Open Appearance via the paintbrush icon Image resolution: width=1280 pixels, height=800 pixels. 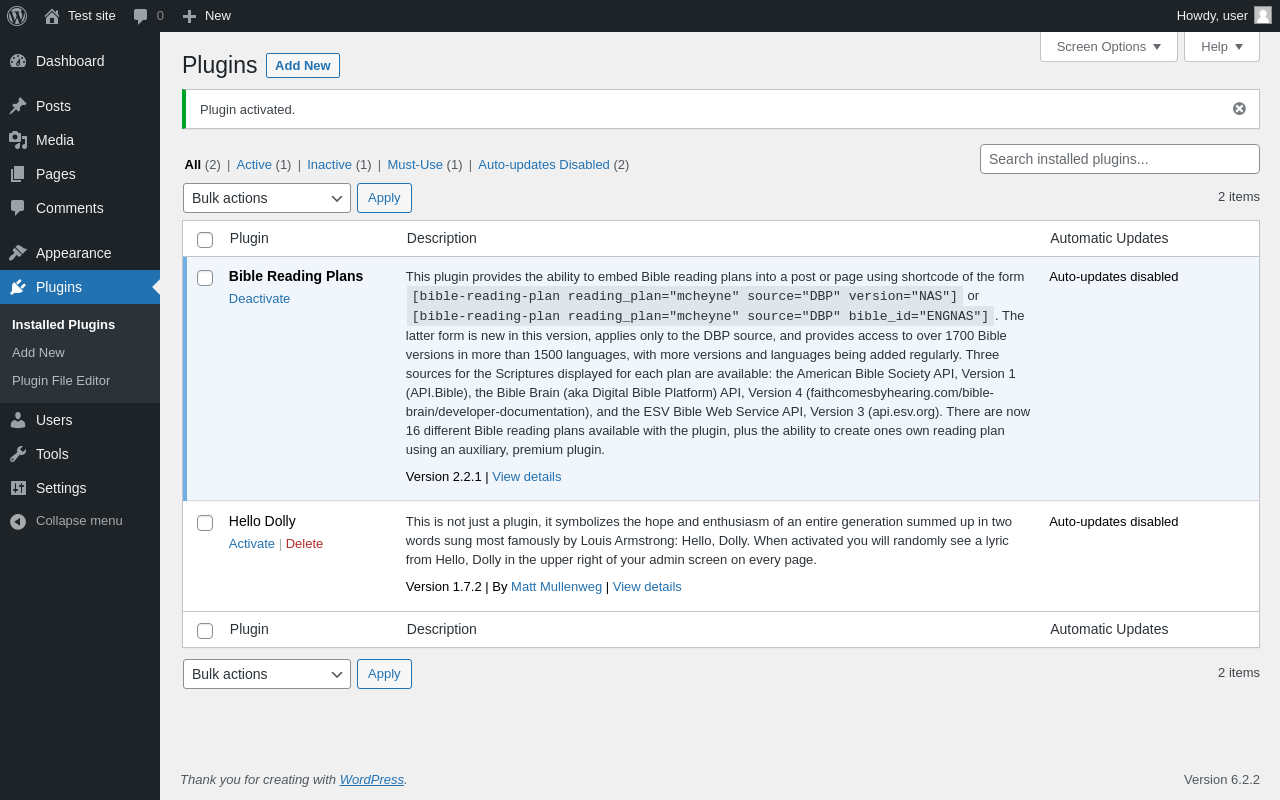[x=18, y=253]
